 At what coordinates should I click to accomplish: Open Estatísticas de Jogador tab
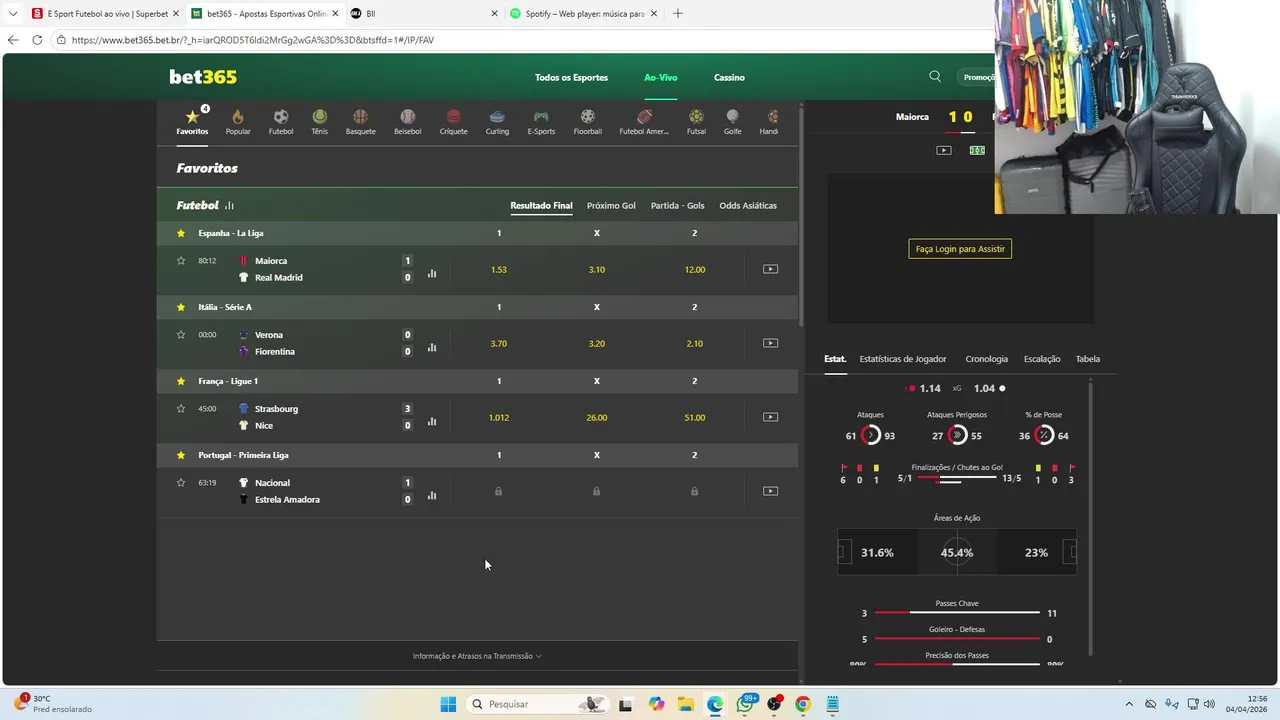[903, 359]
